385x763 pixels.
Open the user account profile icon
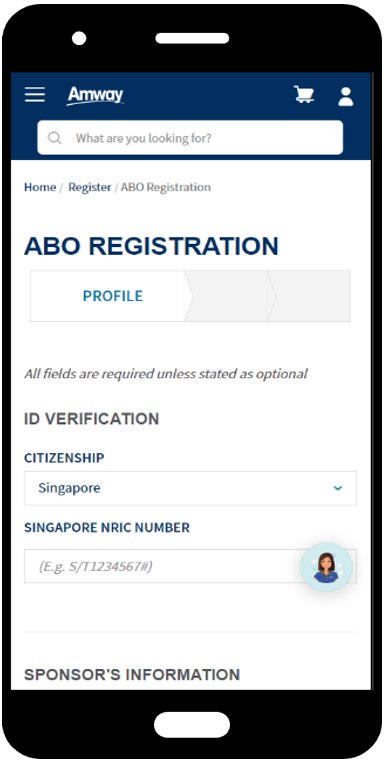coord(346,96)
